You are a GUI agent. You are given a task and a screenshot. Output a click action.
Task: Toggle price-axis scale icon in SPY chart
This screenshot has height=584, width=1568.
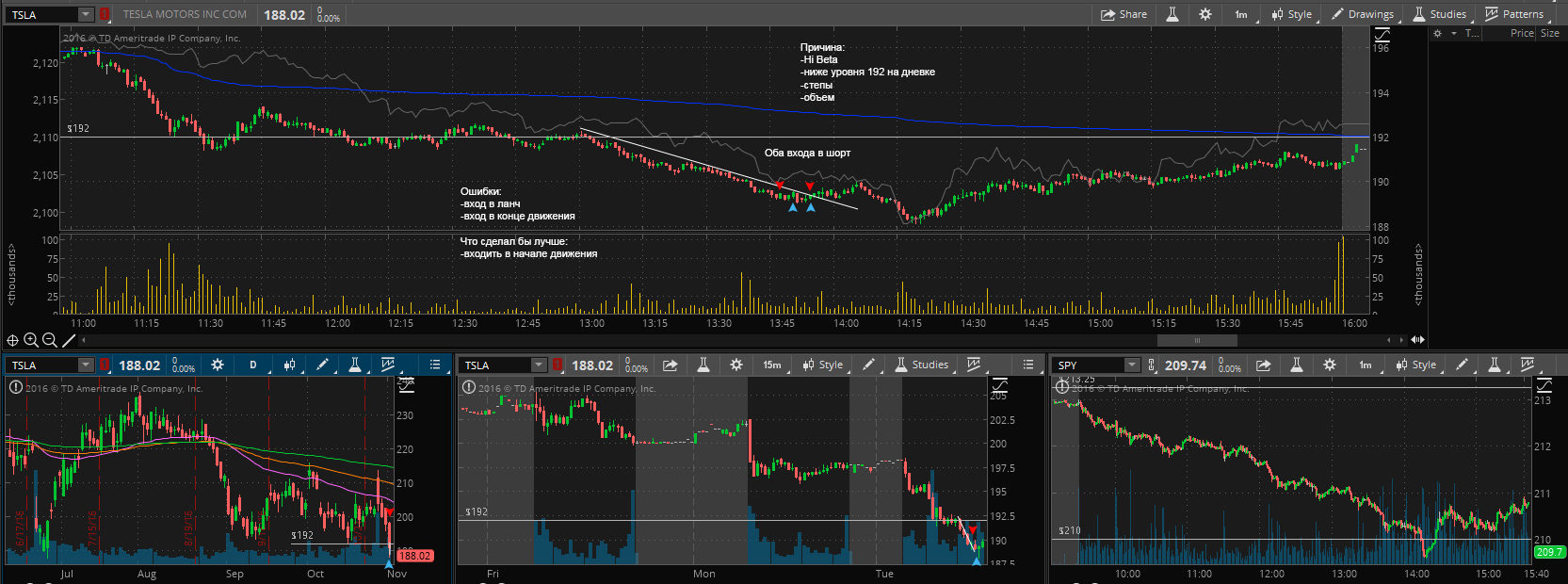tap(1544, 385)
